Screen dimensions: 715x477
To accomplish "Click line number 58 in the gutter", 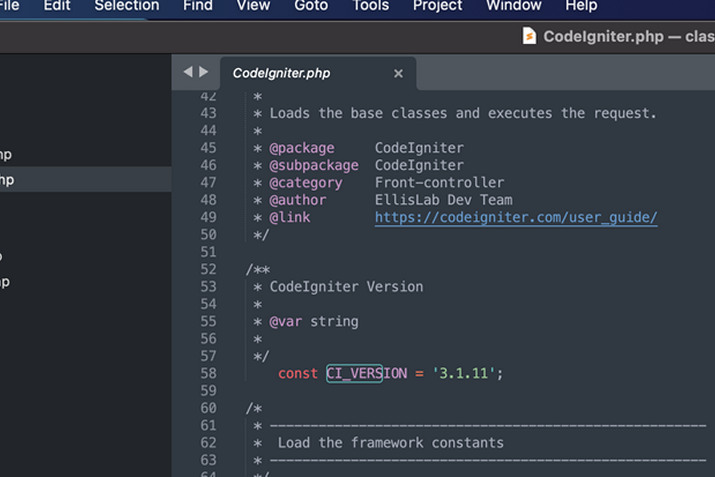I will [x=208, y=373].
